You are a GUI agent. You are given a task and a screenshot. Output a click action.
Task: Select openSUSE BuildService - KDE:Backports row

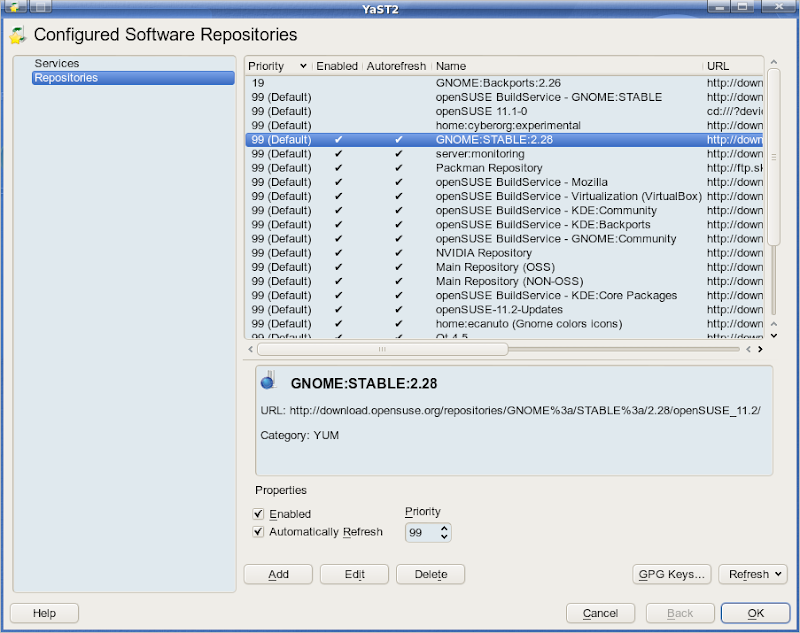click(x=504, y=224)
